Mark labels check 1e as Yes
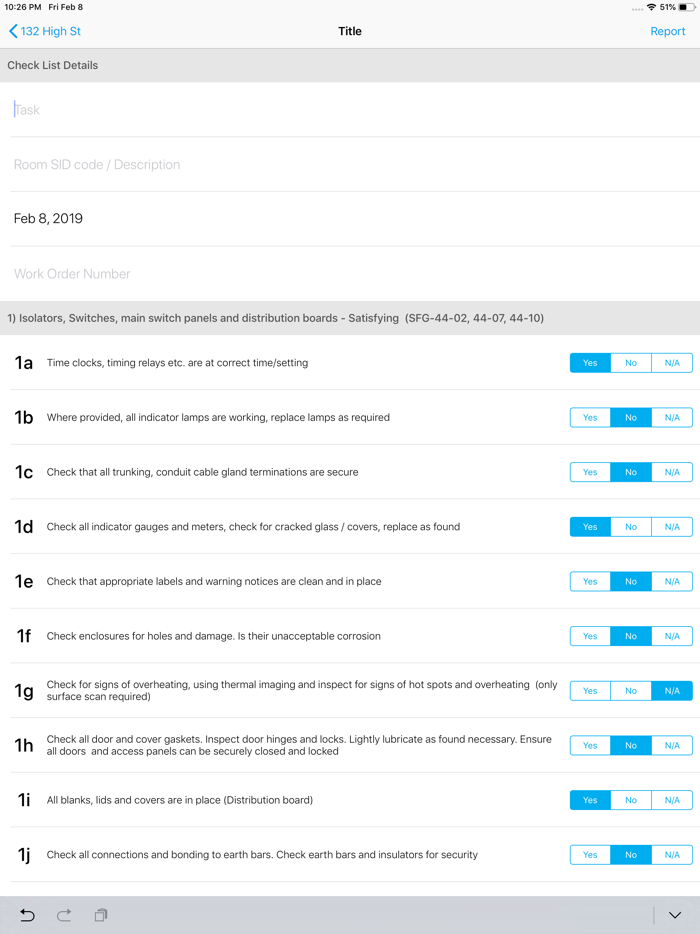700x934 pixels. click(x=589, y=581)
